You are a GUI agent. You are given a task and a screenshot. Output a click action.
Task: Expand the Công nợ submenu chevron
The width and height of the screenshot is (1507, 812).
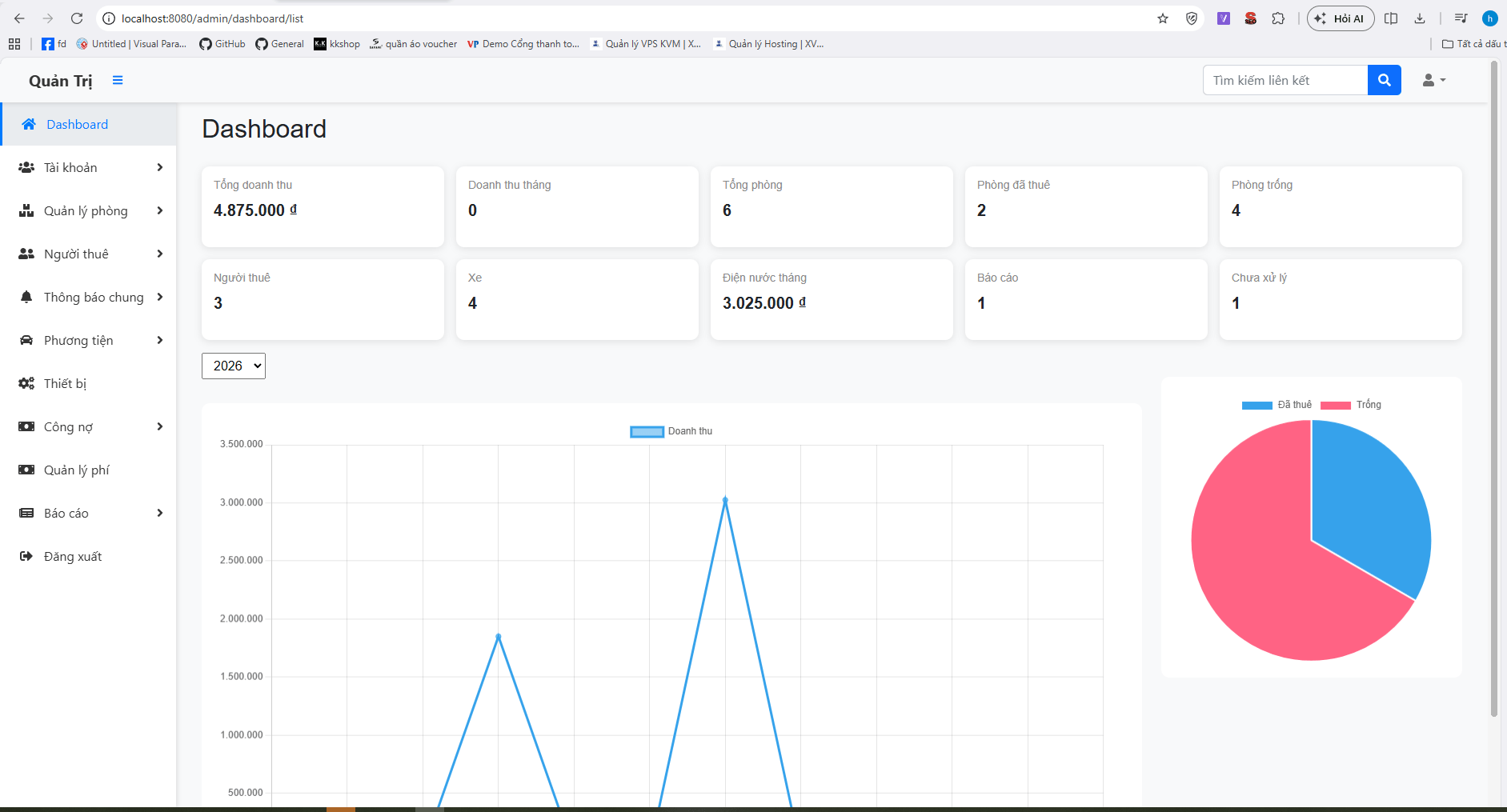tap(160, 426)
